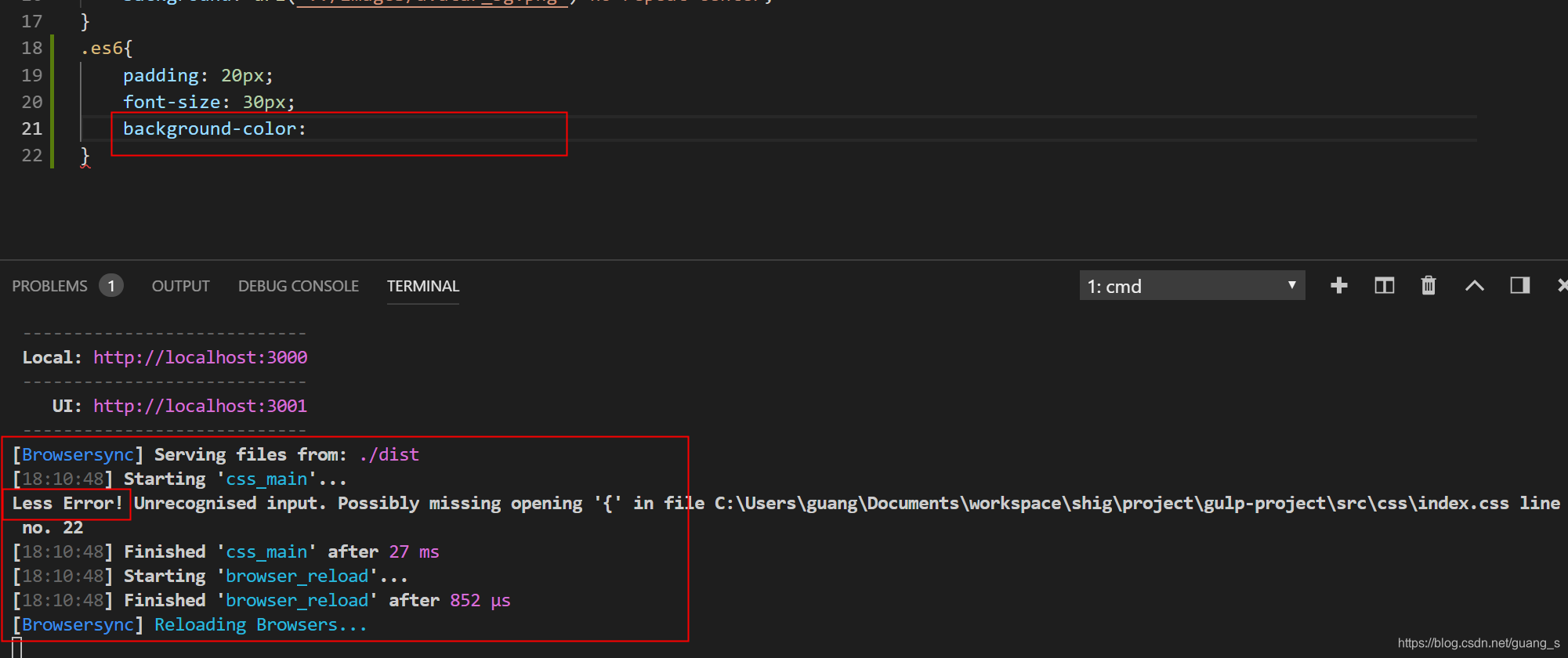Switch to the OUTPUT tab
The image size is (1568, 658).
click(180, 286)
